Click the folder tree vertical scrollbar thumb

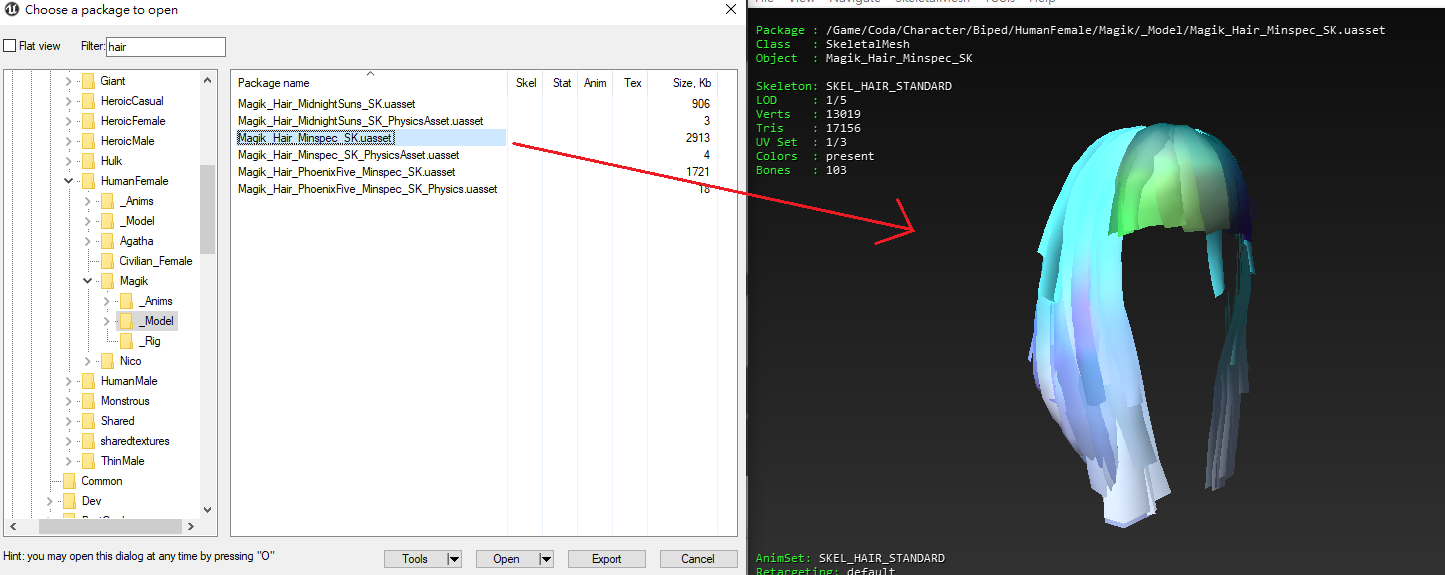pyautogui.click(x=208, y=209)
